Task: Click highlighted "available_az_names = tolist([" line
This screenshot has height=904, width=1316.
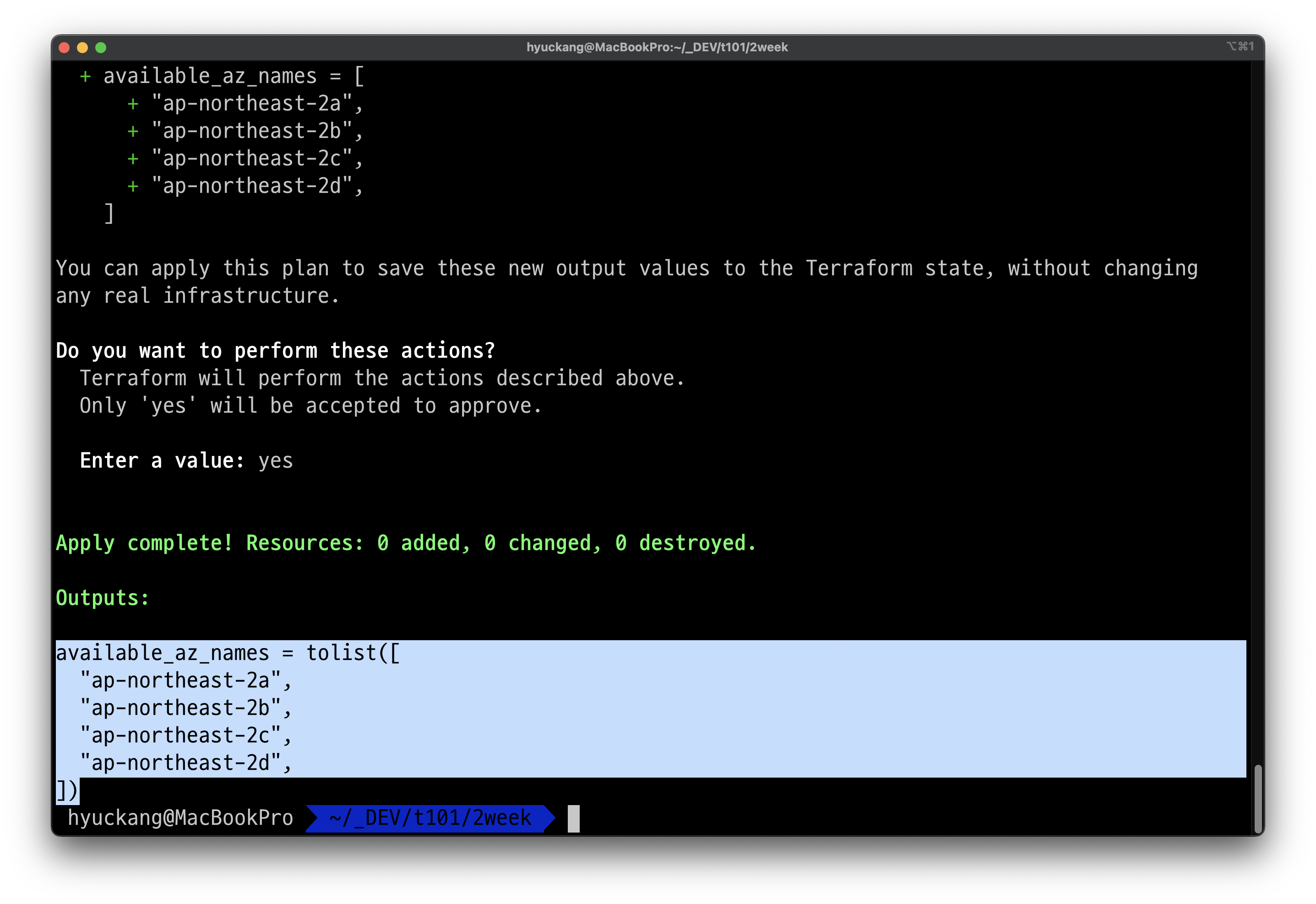Action: coord(228,653)
